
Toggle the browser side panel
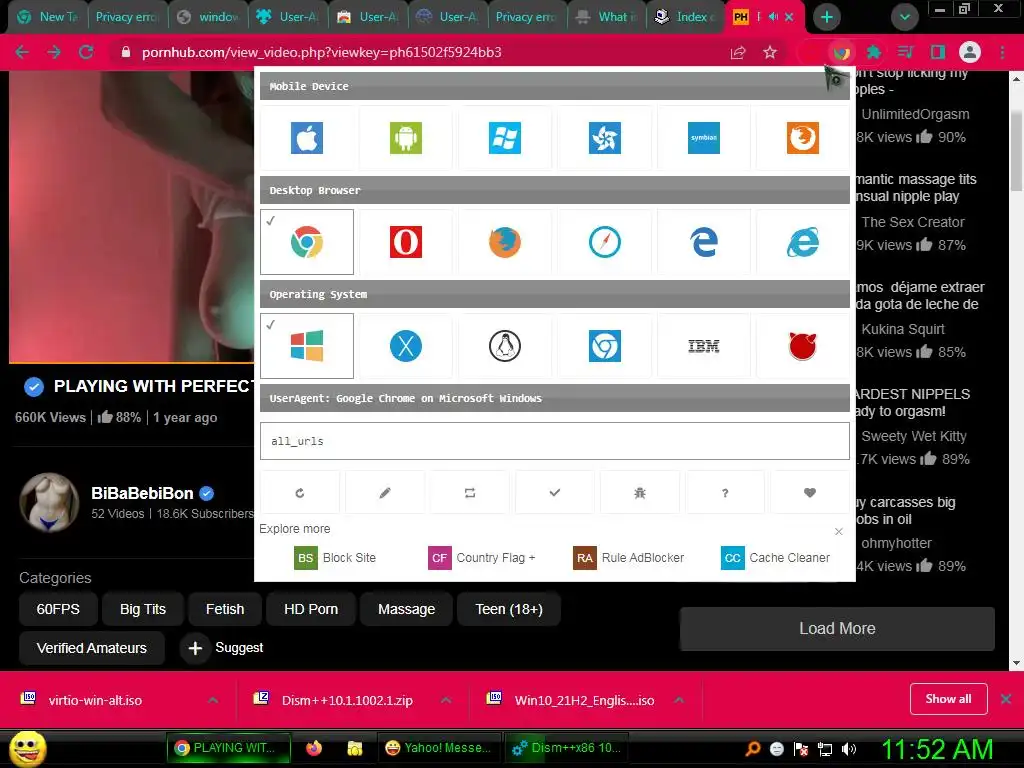coord(938,52)
